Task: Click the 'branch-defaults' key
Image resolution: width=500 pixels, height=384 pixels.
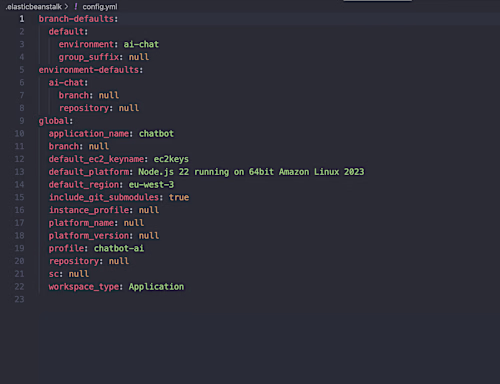Action: coord(76,19)
